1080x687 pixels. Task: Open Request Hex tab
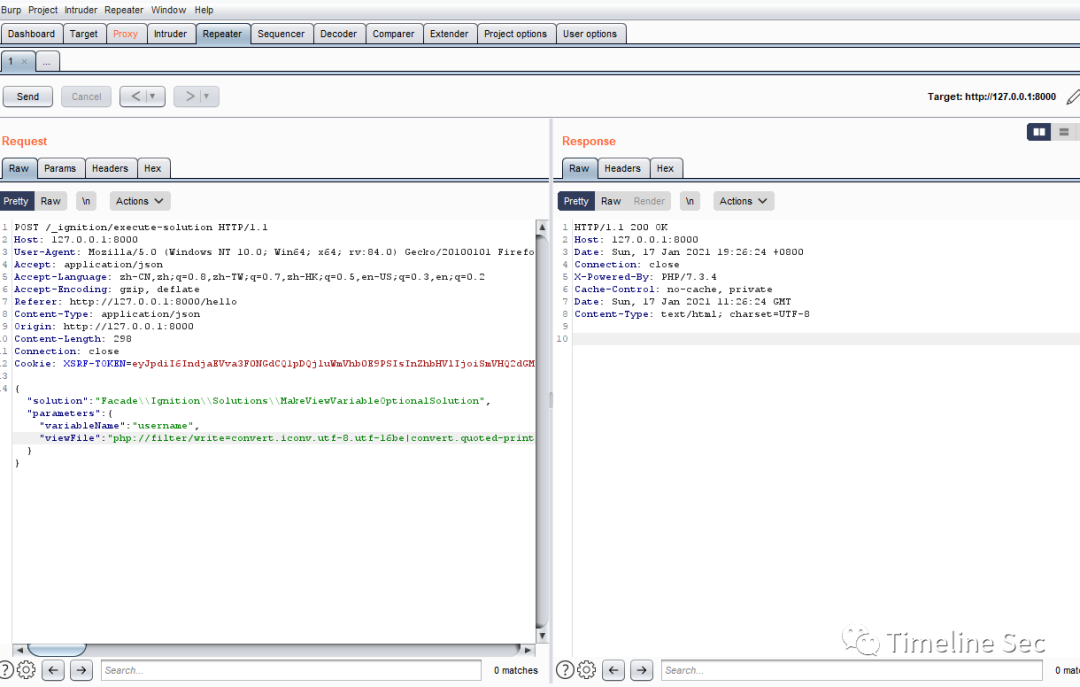[153, 168]
